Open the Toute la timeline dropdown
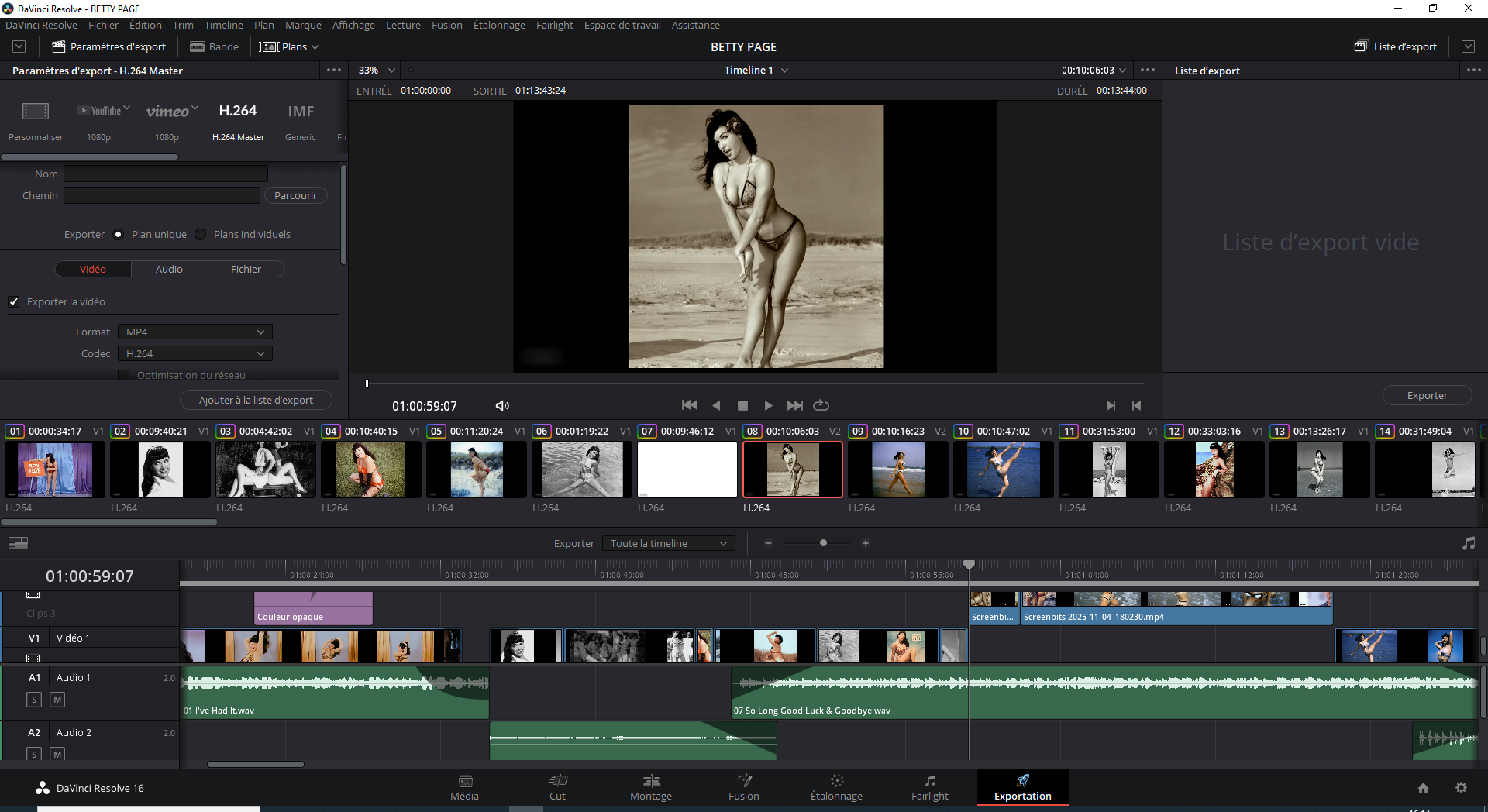This screenshot has width=1488, height=812. [x=668, y=544]
